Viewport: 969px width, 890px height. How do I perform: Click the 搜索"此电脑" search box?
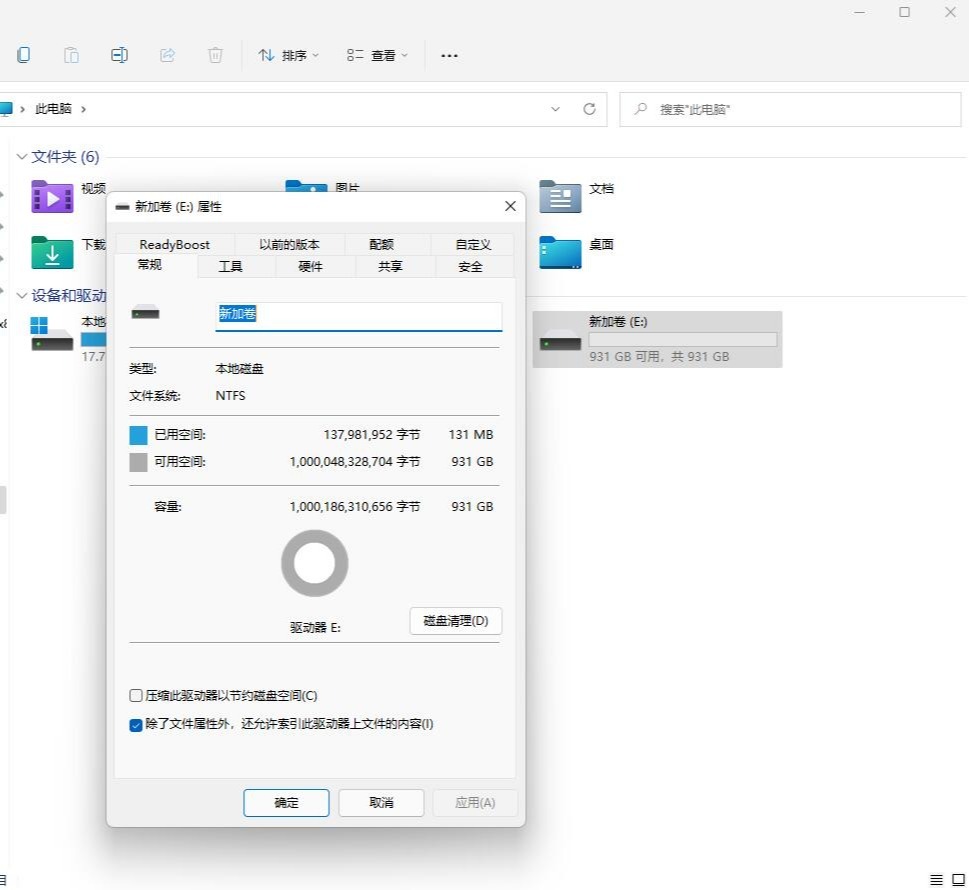point(789,109)
